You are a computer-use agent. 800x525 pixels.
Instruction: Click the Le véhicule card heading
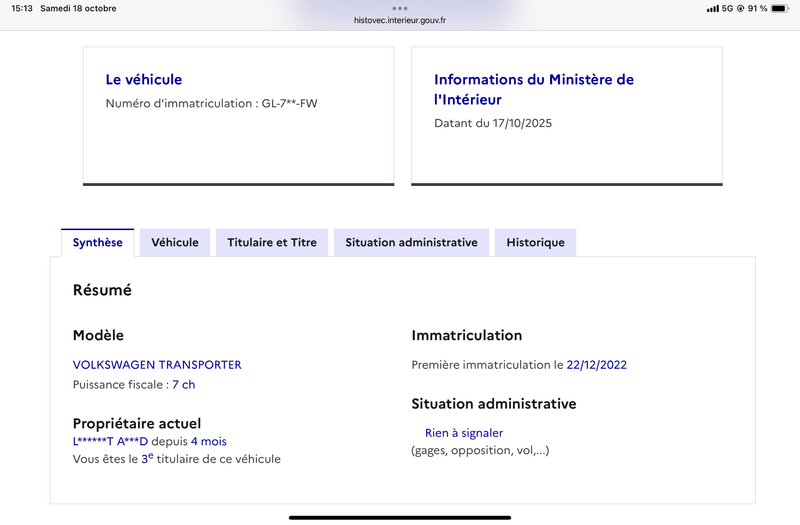pyautogui.click(x=144, y=80)
